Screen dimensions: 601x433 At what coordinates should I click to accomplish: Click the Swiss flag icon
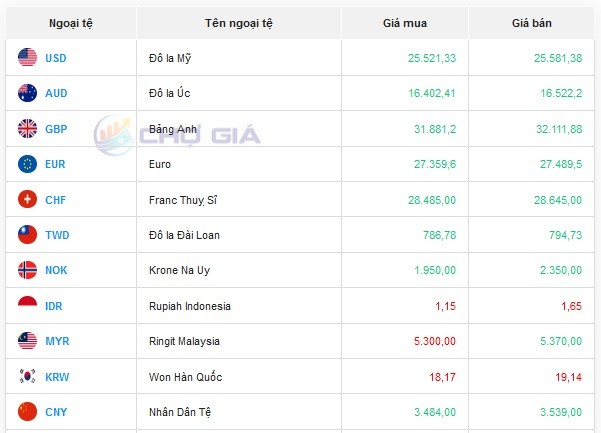(x=28, y=200)
